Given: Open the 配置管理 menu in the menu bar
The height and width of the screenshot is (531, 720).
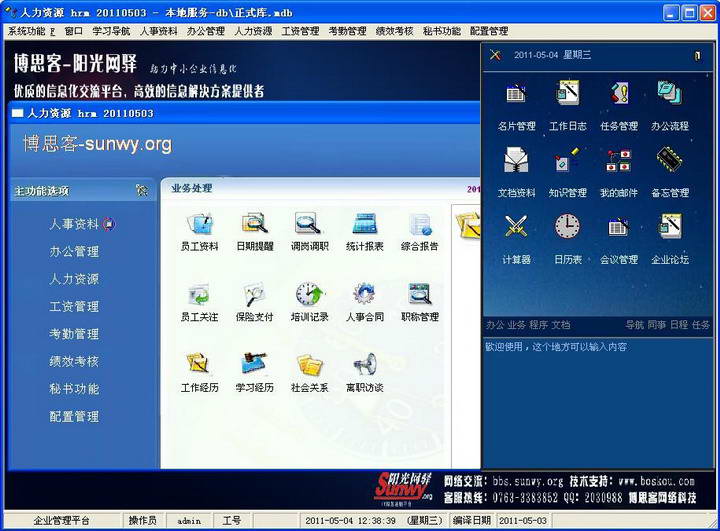Looking at the screenshot, I should pyautogui.click(x=489, y=31).
